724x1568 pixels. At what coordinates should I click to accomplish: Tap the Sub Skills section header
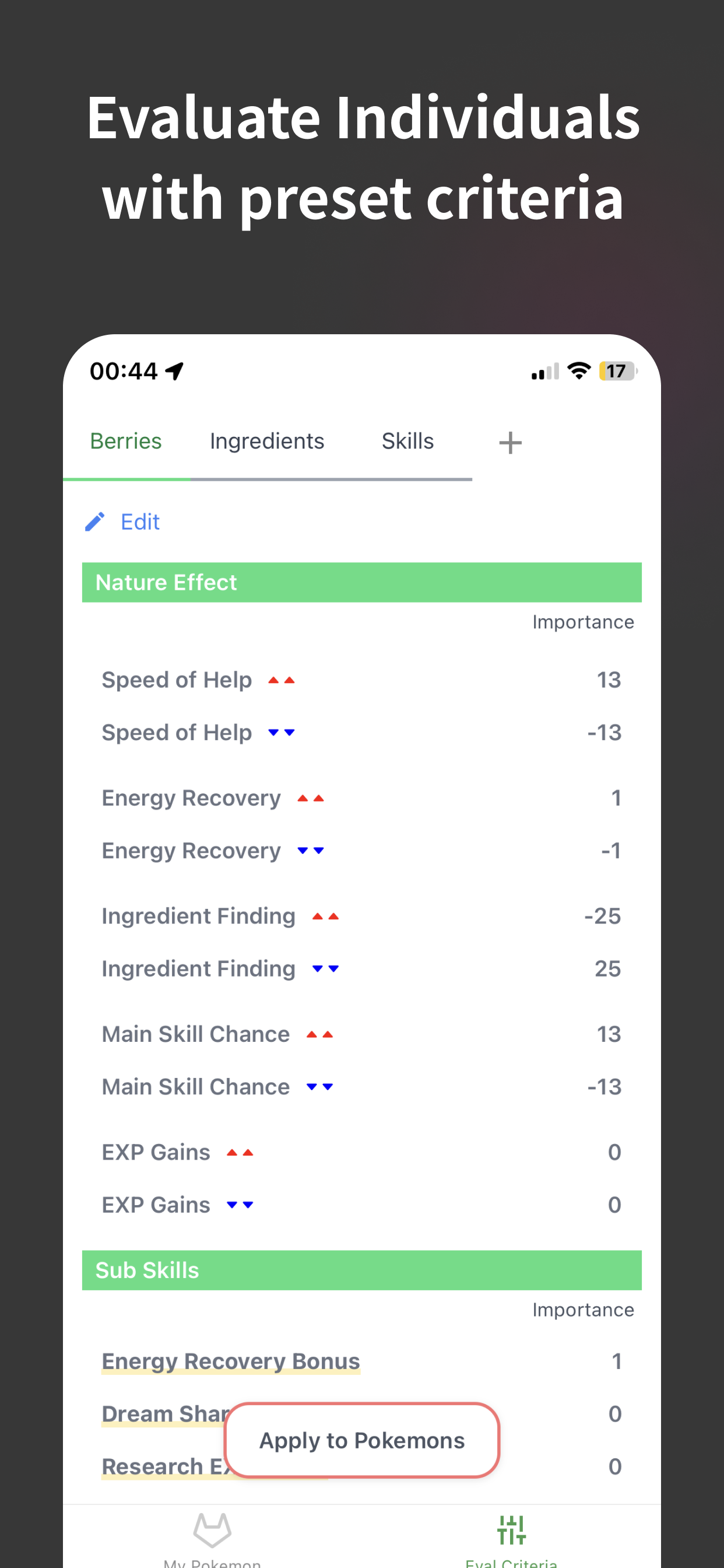click(x=362, y=1270)
